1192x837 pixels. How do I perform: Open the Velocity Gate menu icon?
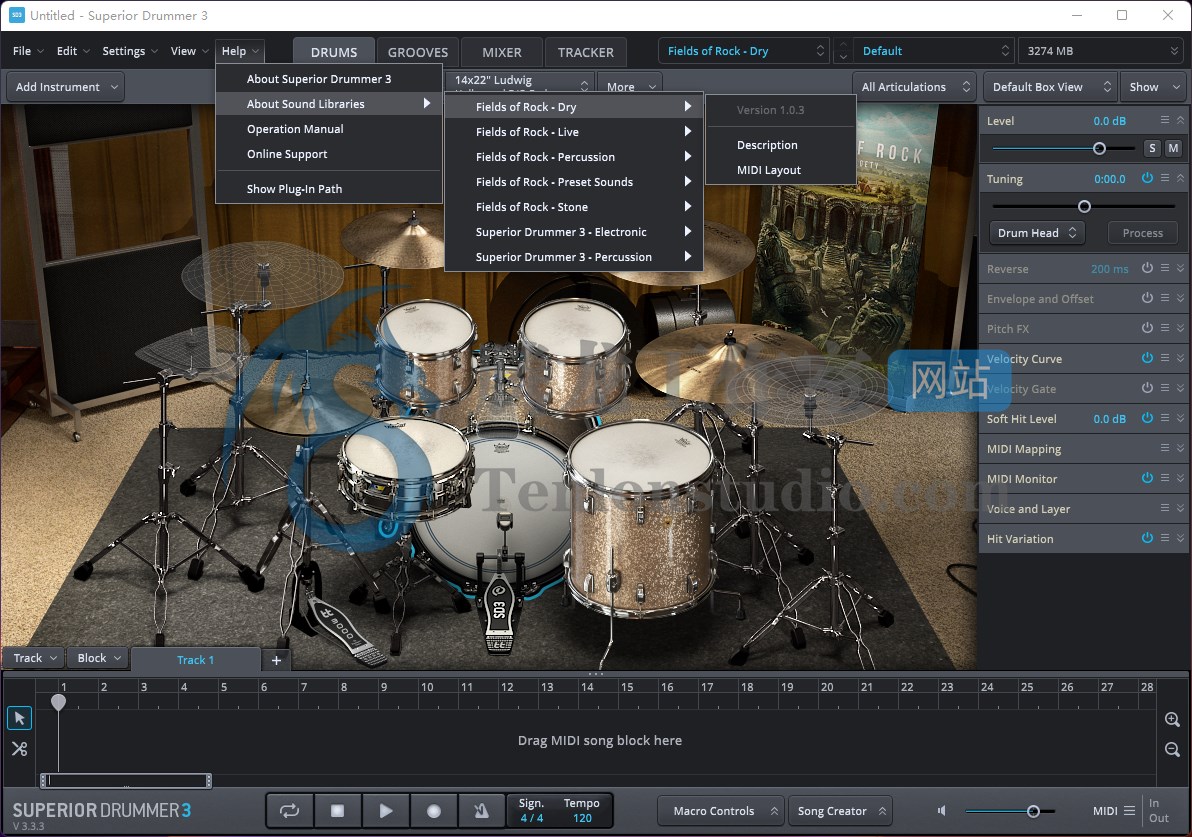coord(1165,388)
